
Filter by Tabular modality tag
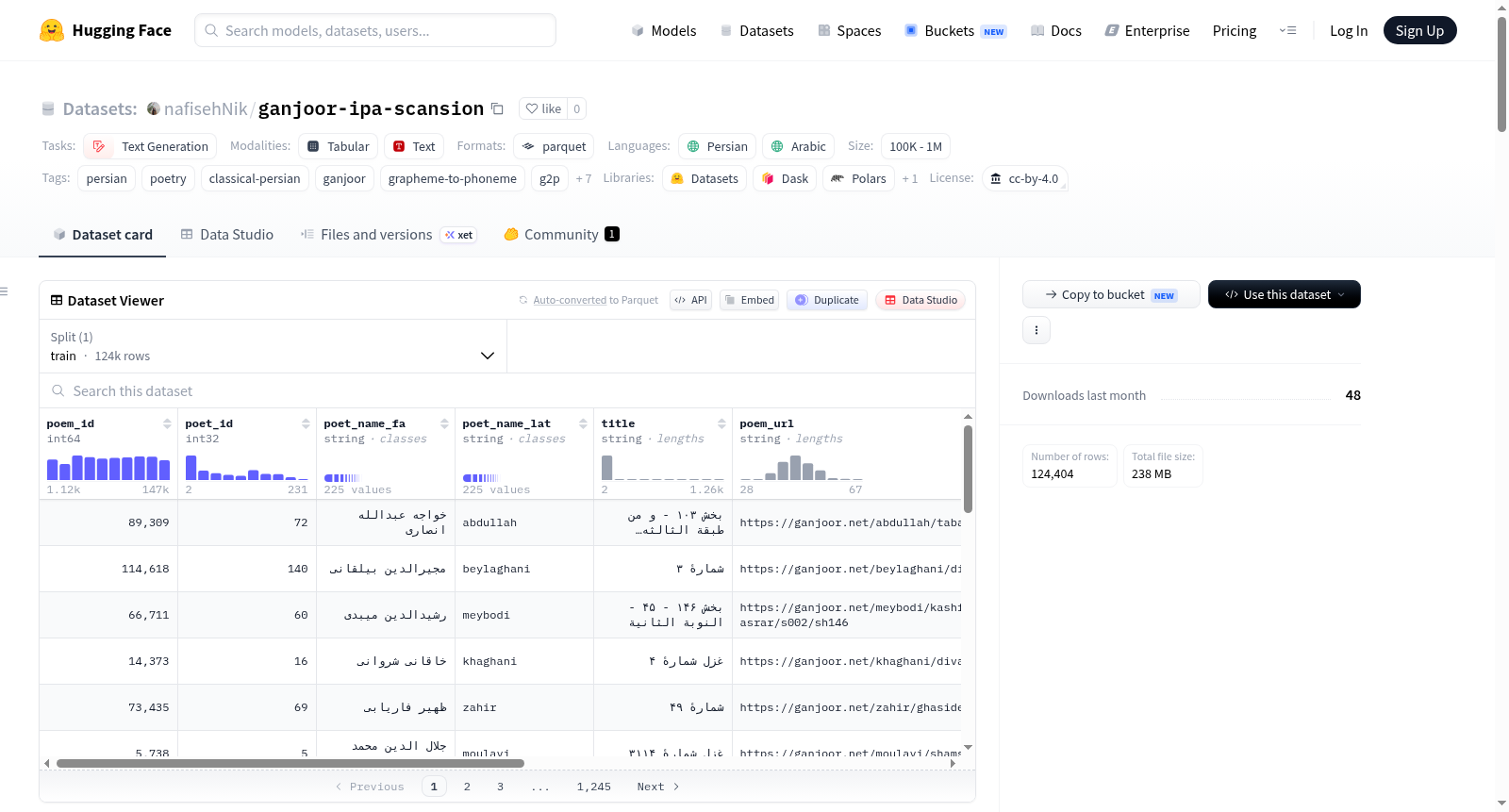coord(339,146)
